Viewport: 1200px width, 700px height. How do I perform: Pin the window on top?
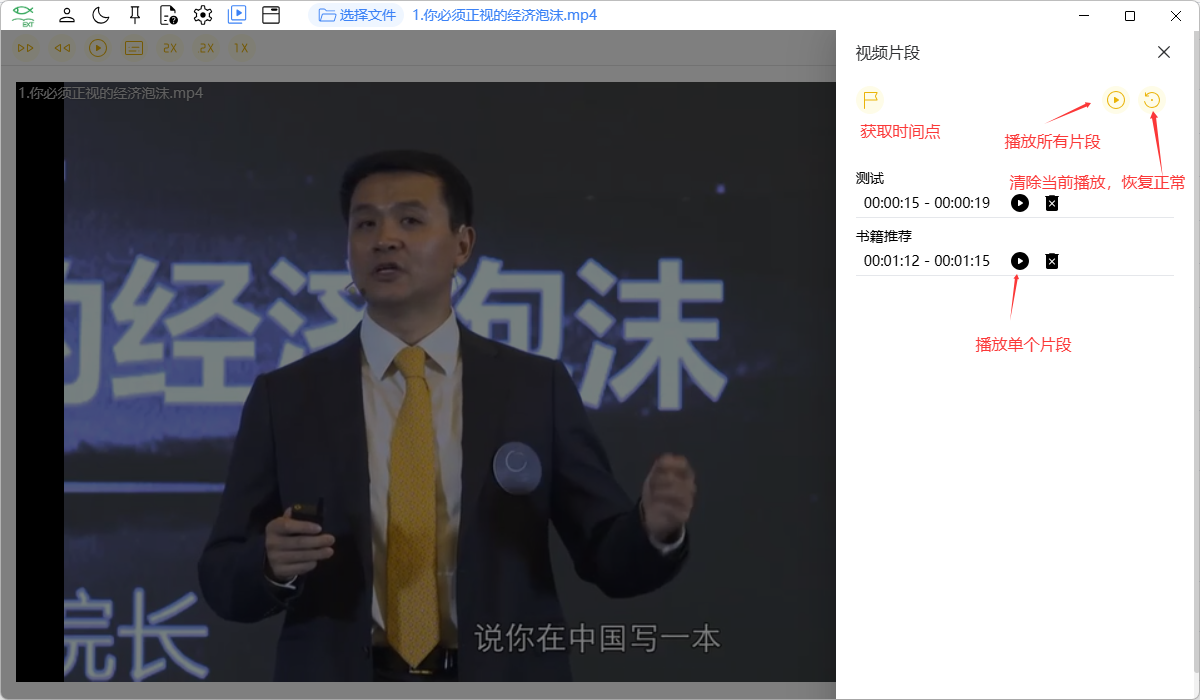pos(135,15)
